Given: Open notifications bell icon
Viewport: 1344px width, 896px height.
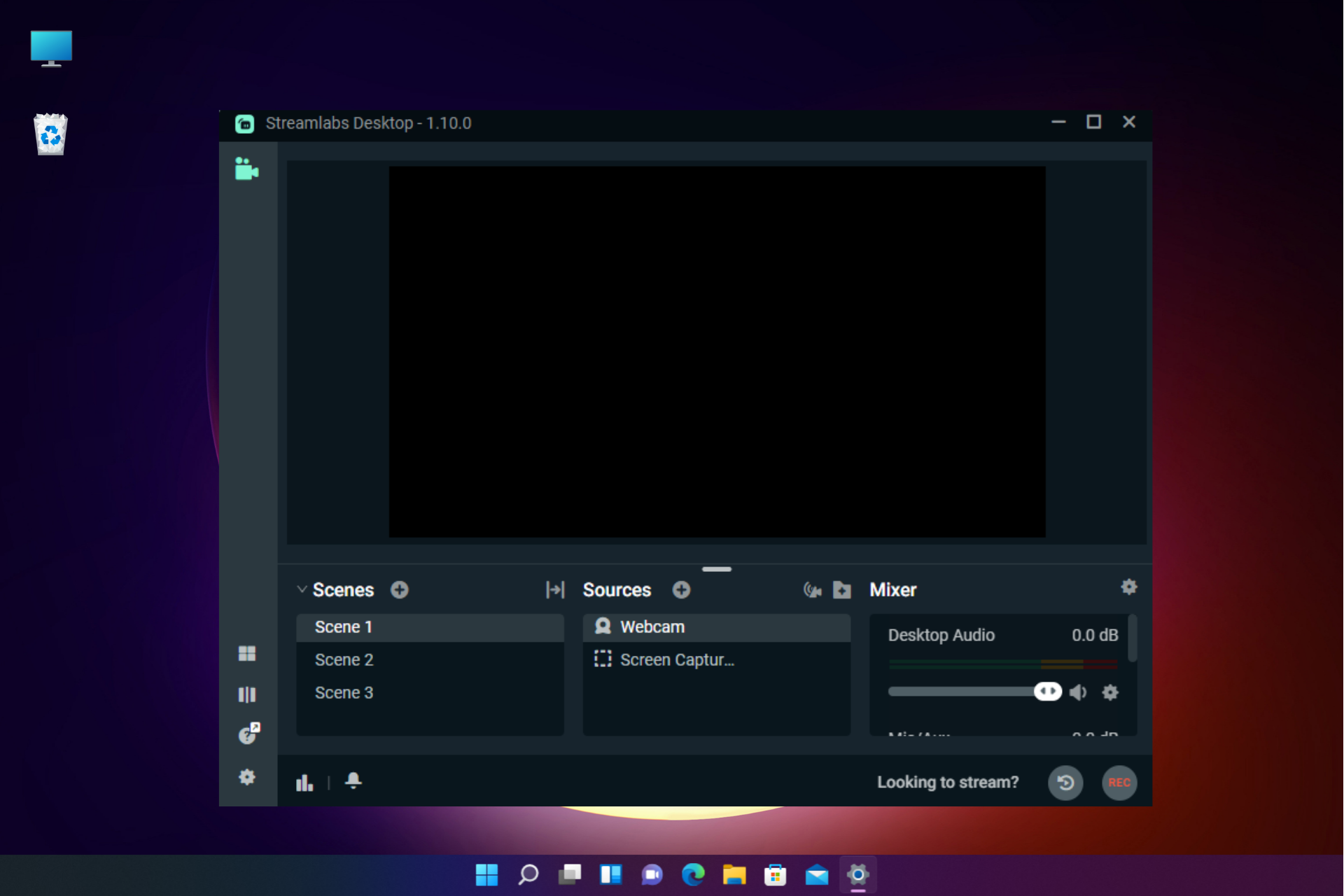Looking at the screenshot, I should click(x=353, y=780).
